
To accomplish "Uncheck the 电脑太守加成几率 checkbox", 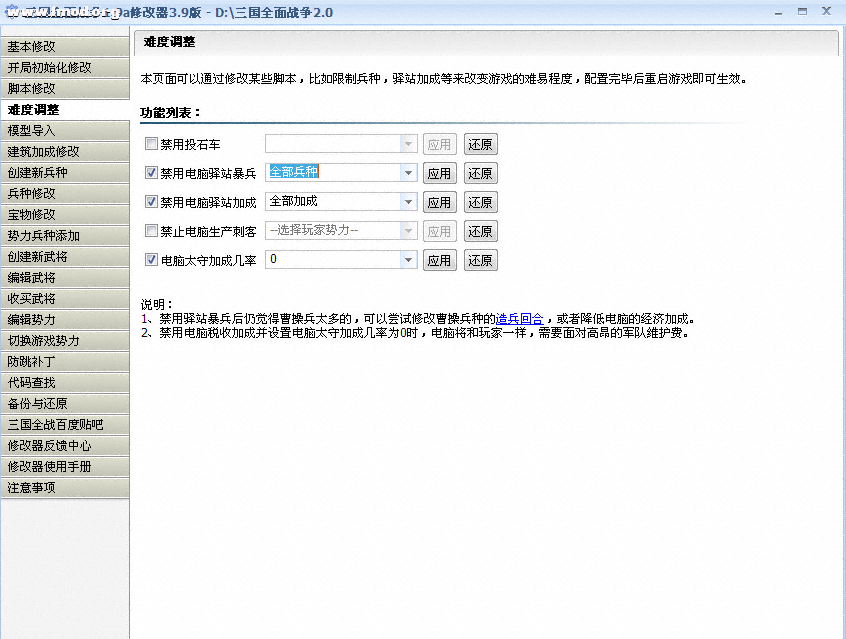I will pyautogui.click(x=152, y=260).
